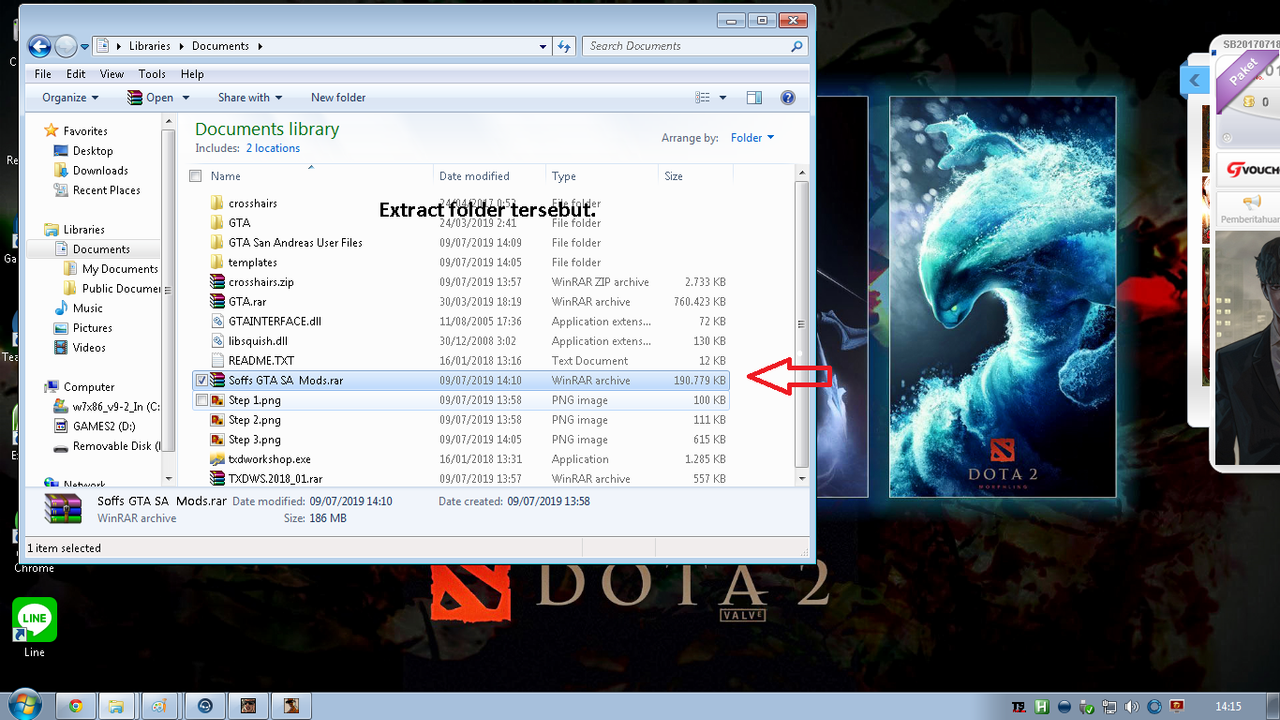The image size is (1280, 720).
Task: Open the Tools menu
Action: tap(152, 74)
